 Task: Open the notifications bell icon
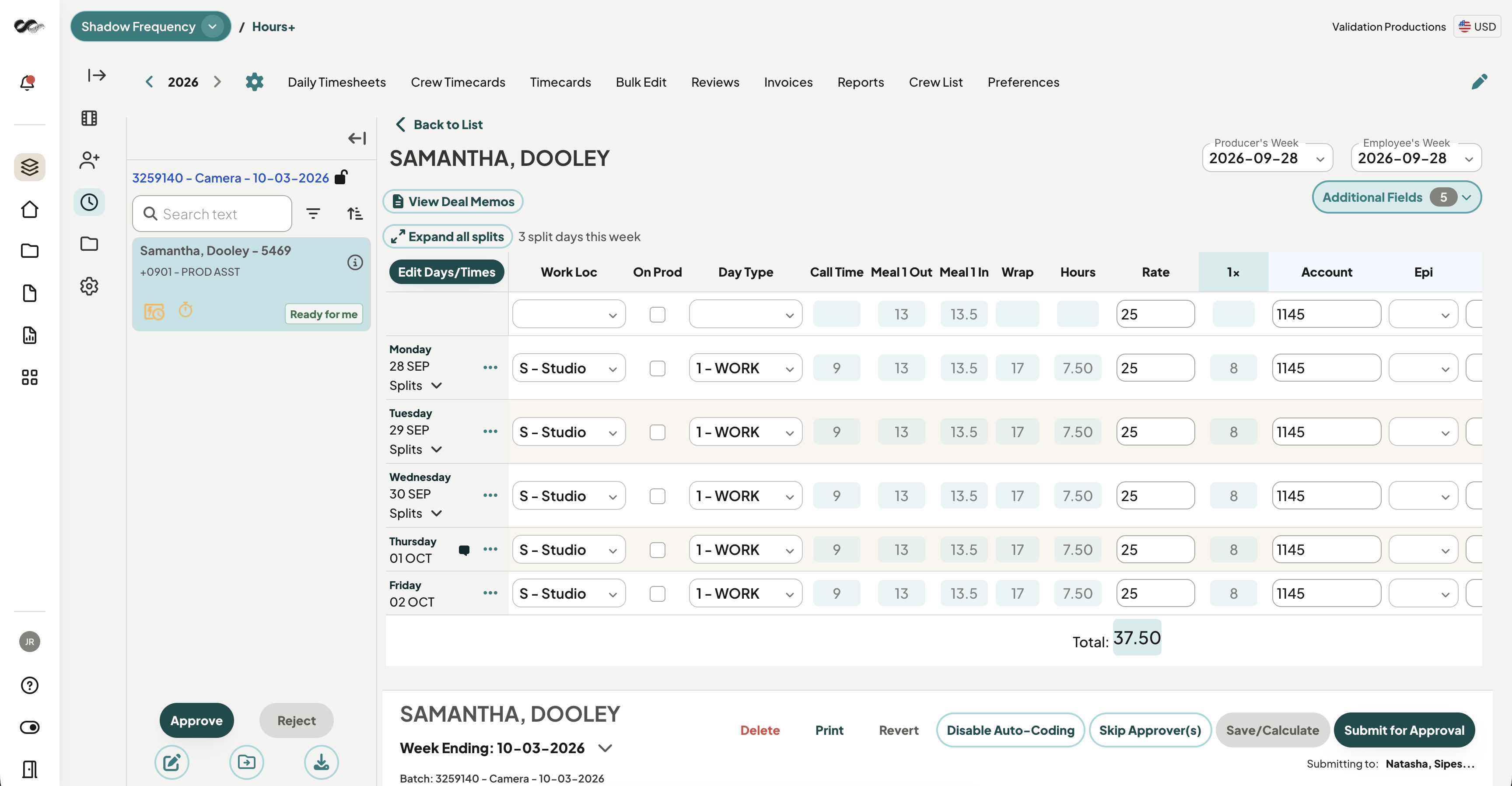click(28, 82)
